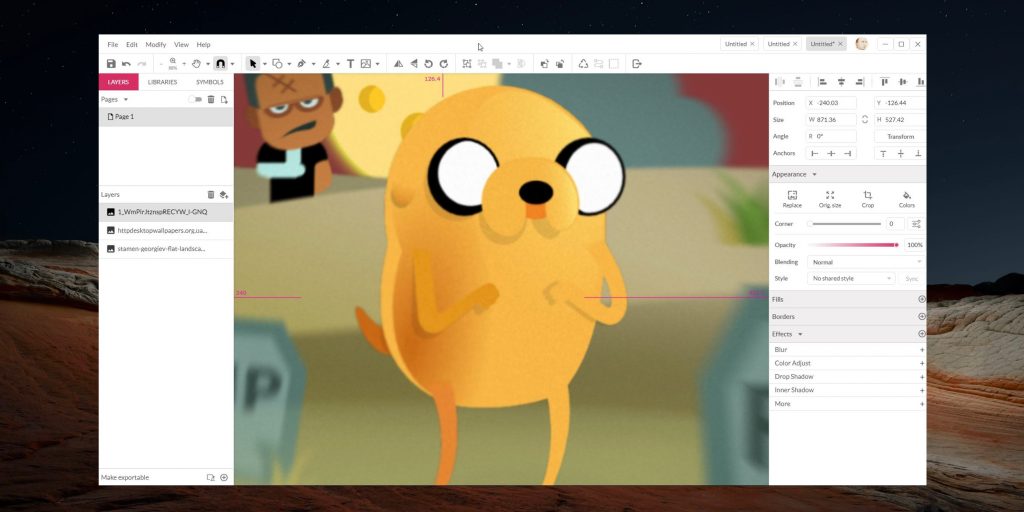Image resolution: width=1024 pixels, height=512 pixels.
Task: Toggle the size aspect ratio lock
Action: 865,120
